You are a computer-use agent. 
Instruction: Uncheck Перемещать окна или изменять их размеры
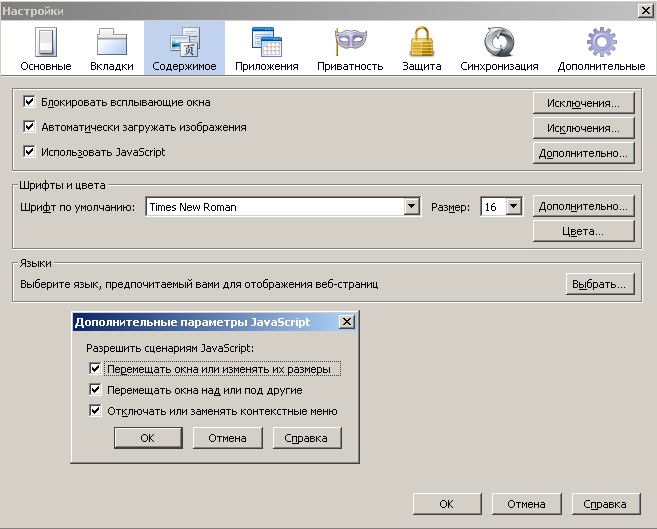[x=95, y=369]
